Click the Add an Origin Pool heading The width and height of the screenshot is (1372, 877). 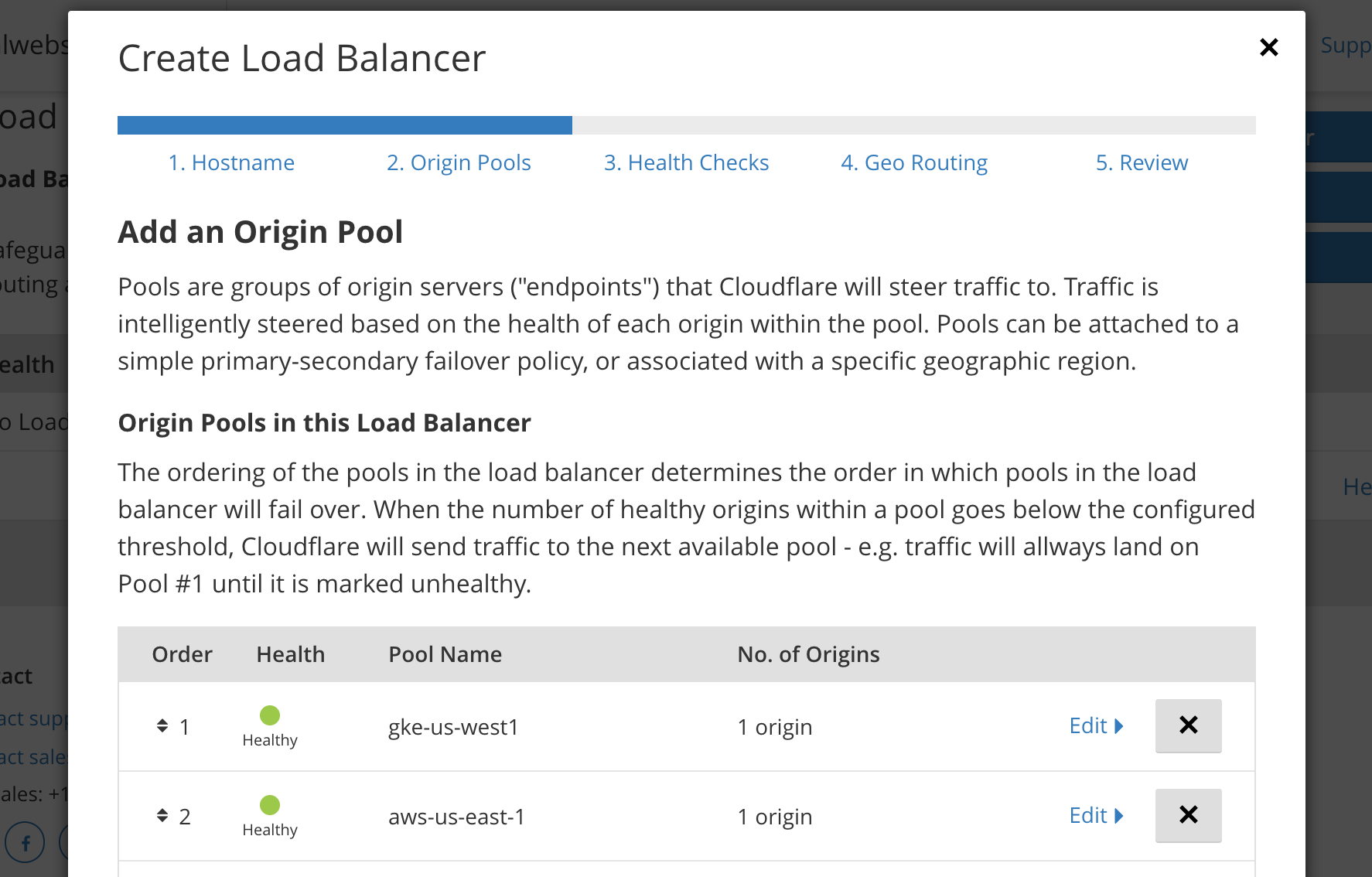tap(260, 232)
